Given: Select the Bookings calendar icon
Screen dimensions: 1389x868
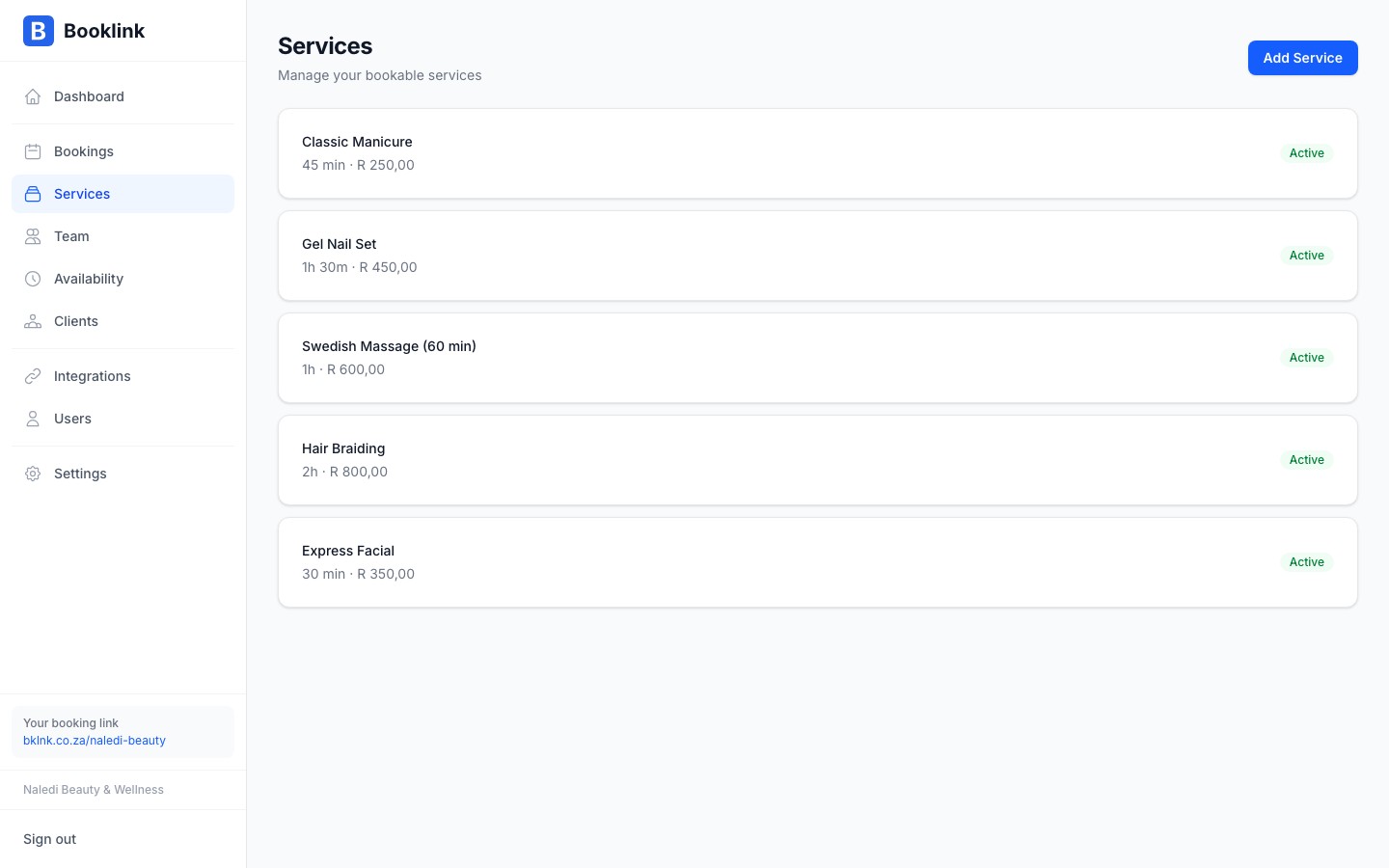Looking at the screenshot, I should point(33,151).
